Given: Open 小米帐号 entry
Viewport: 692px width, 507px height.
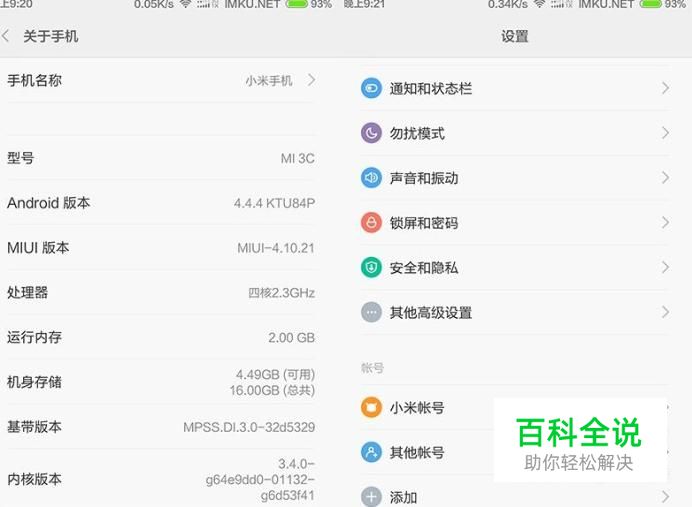Looking at the screenshot, I should pos(515,407).
